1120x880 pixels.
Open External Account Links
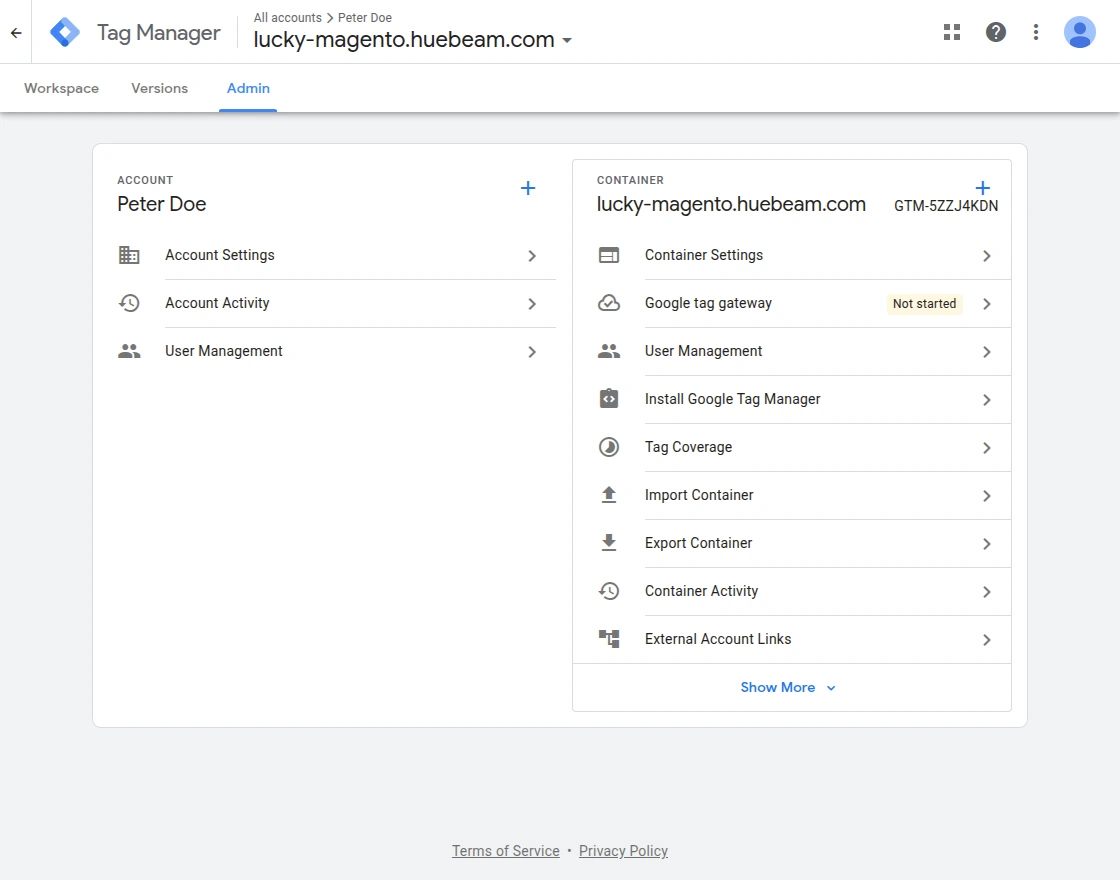[791, 639]
